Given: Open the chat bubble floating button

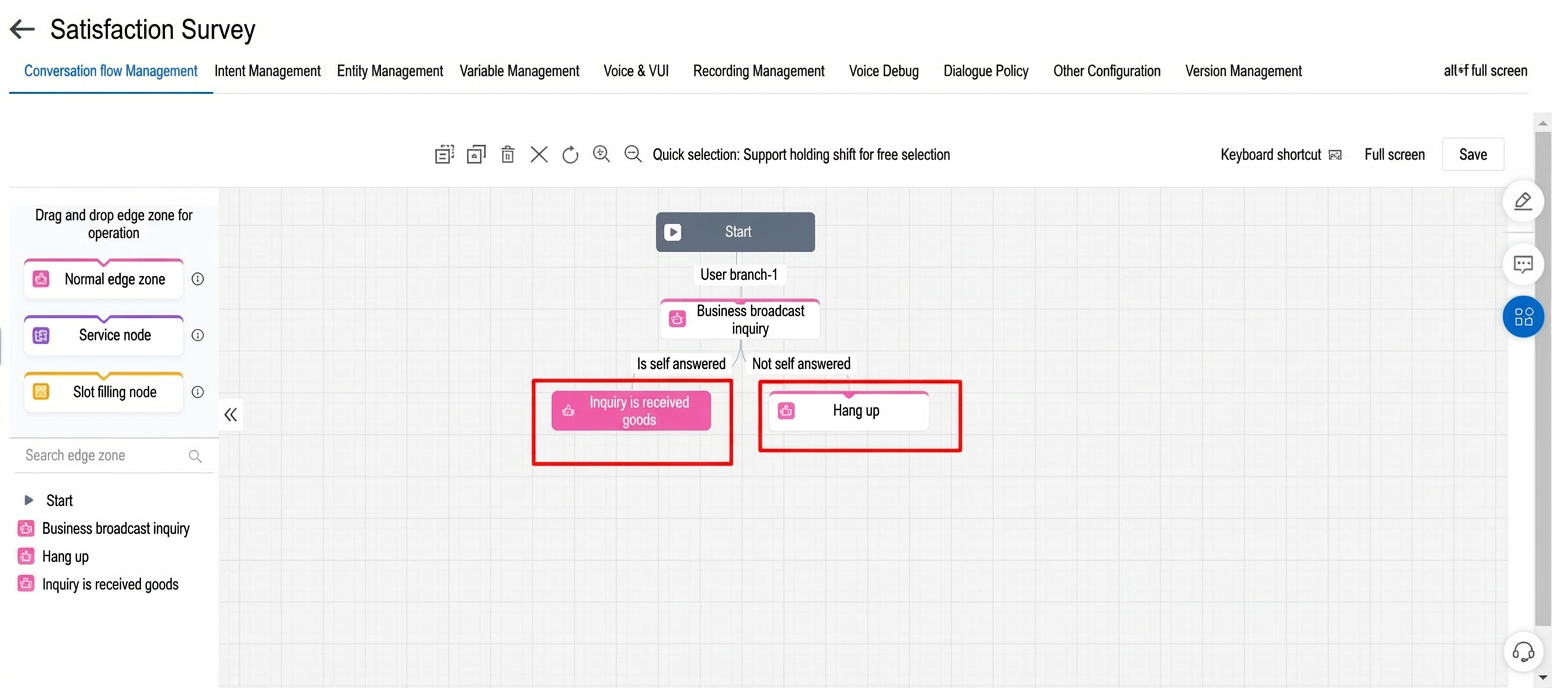Looking at the screenshot, I should (x=1523, y=265).
